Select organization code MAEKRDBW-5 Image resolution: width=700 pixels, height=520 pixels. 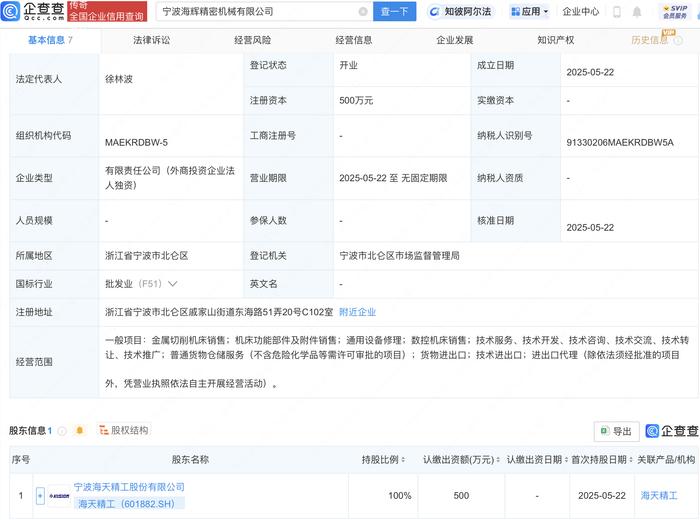[136, 143]
